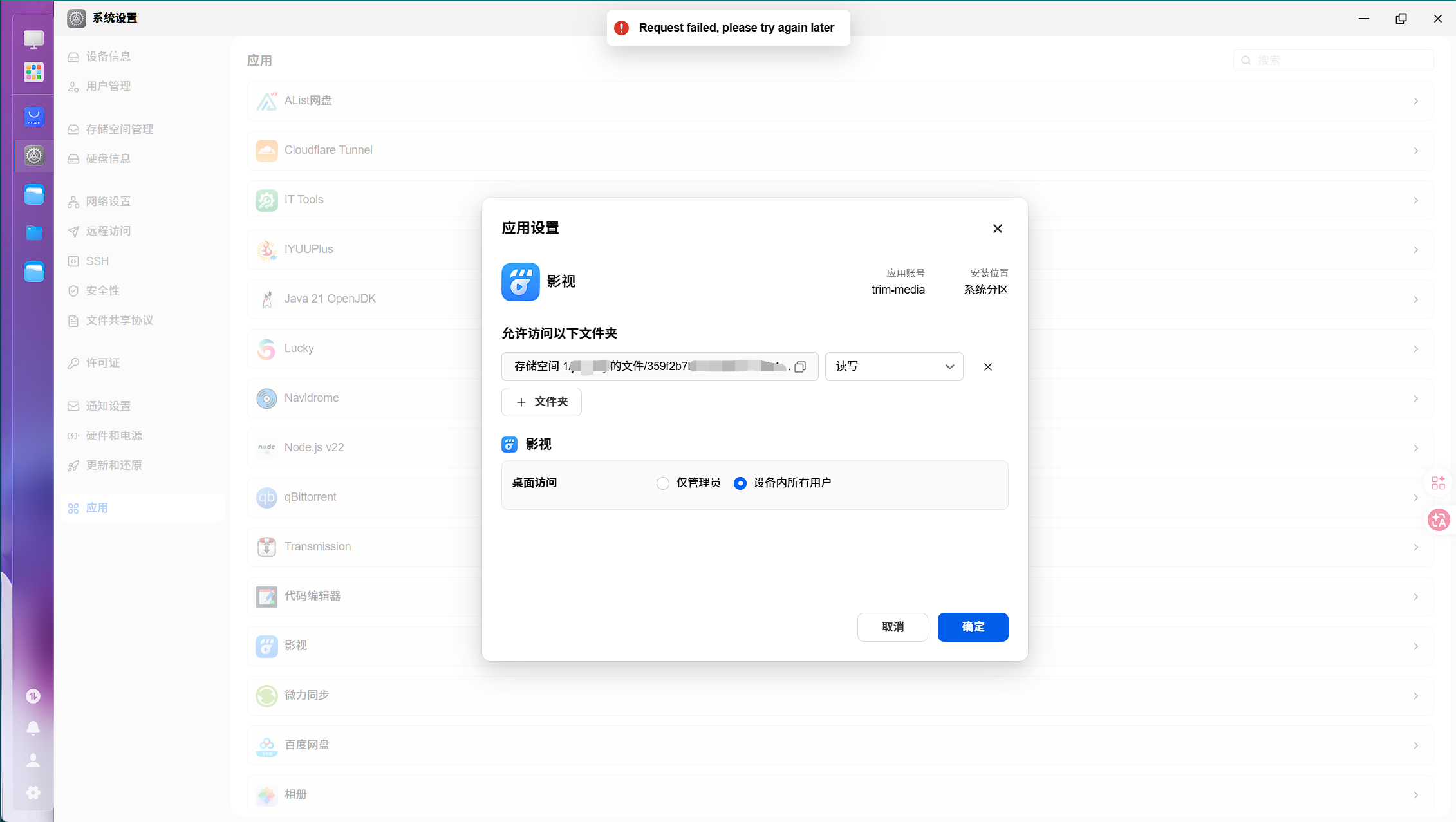The width and height of the screenshot is (1456, 822).
Task: Open 网络设置 in the sidebar
Action: point(109,201)
